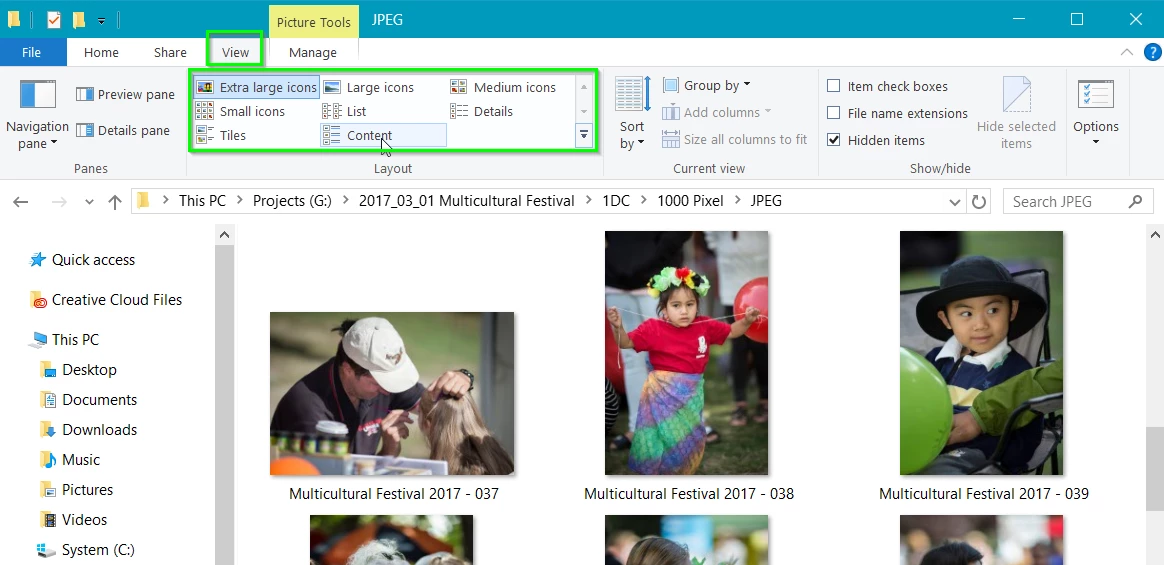The image size is (1164, 565).
Task: Uncheck Hidden items checkbox
Action: [x=834, y=140]
